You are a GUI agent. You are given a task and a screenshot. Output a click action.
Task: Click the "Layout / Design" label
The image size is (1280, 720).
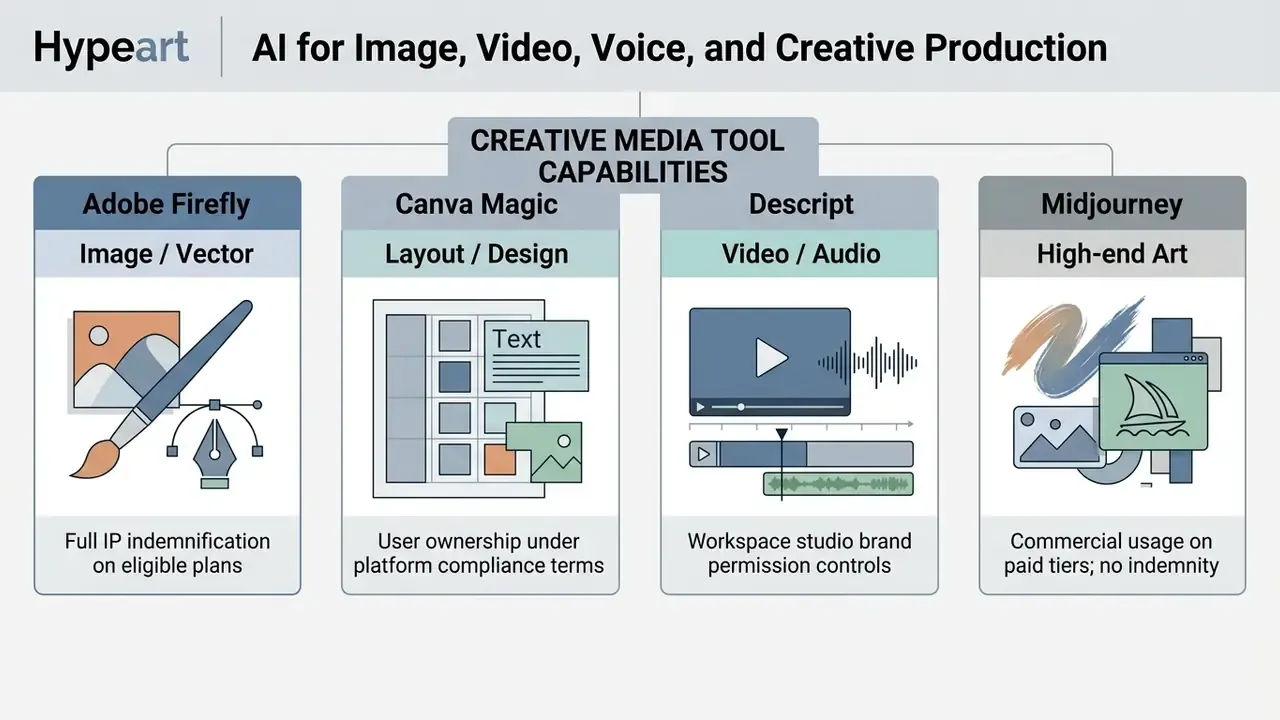point(477,254)
